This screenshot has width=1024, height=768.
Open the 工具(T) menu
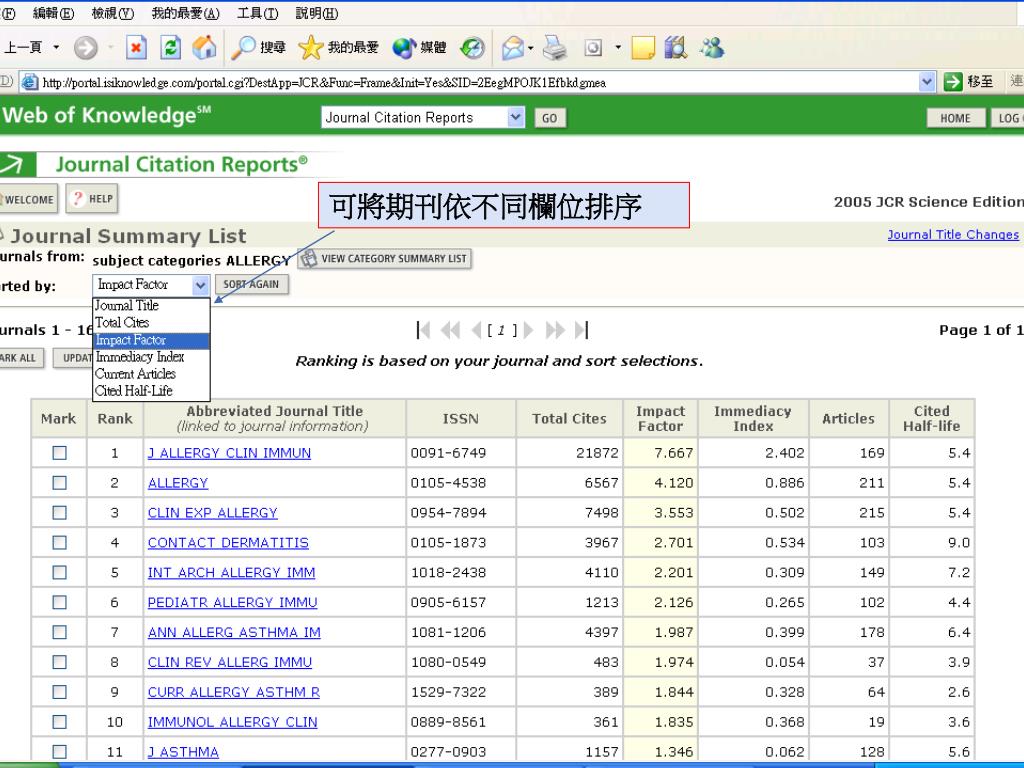tap(257, 13)
